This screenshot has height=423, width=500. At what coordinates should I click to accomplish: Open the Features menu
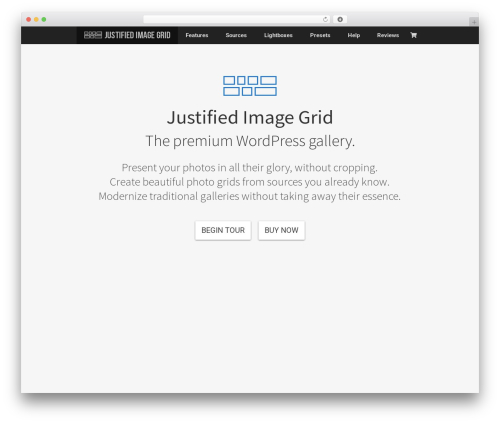tap(197, 35)
